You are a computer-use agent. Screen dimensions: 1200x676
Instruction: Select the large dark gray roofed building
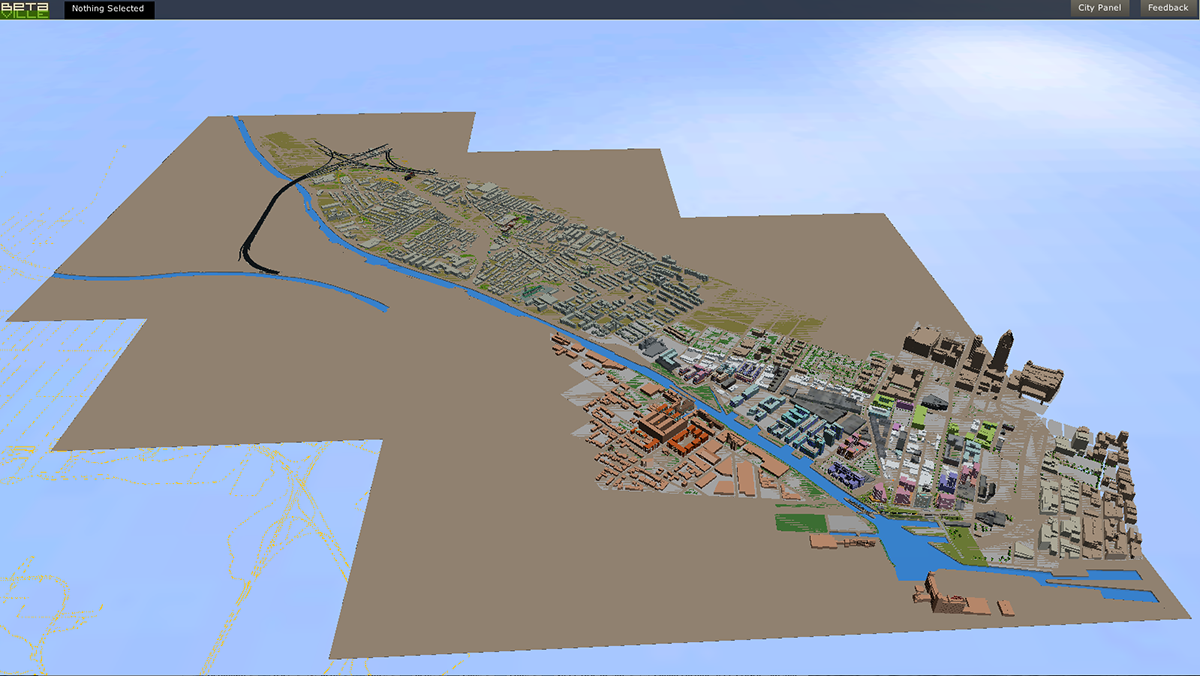[x=822, y=403]
